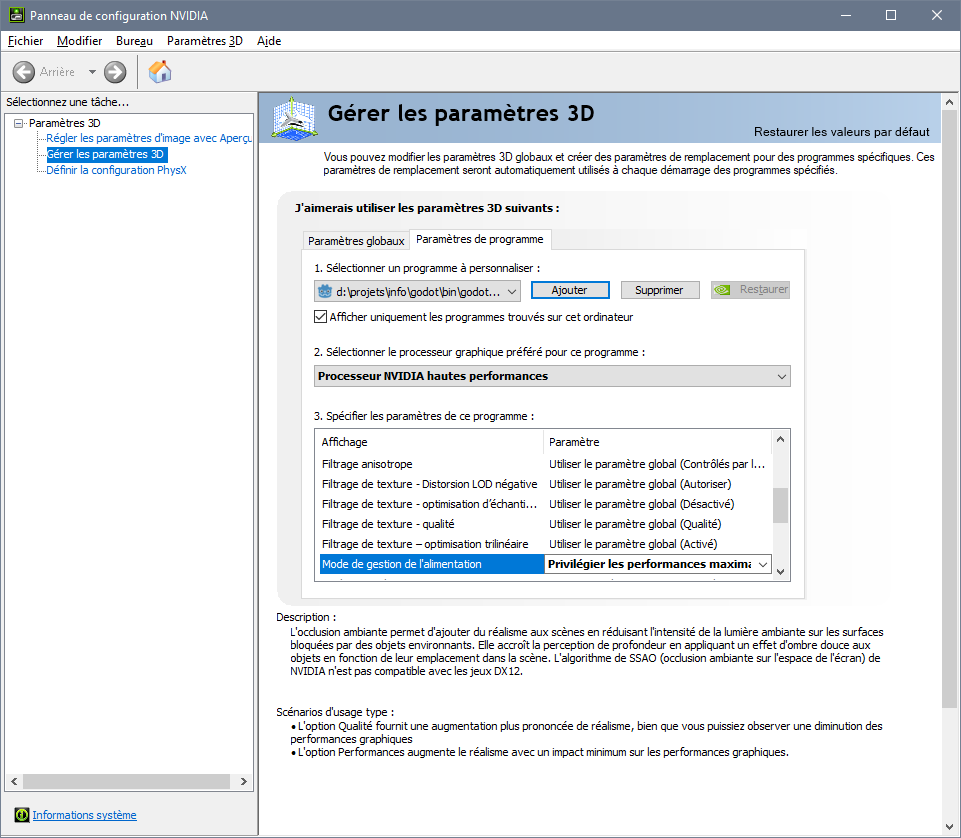Click Restaurer les valeurs par défaut

point(841,132)
